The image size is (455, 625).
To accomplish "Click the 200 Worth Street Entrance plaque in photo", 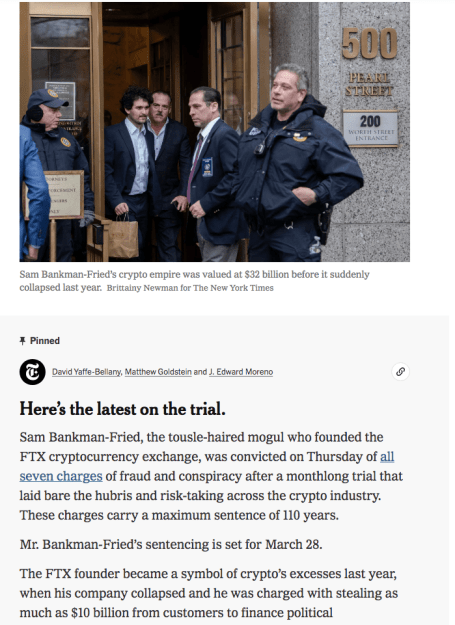I will coord(370,129).
